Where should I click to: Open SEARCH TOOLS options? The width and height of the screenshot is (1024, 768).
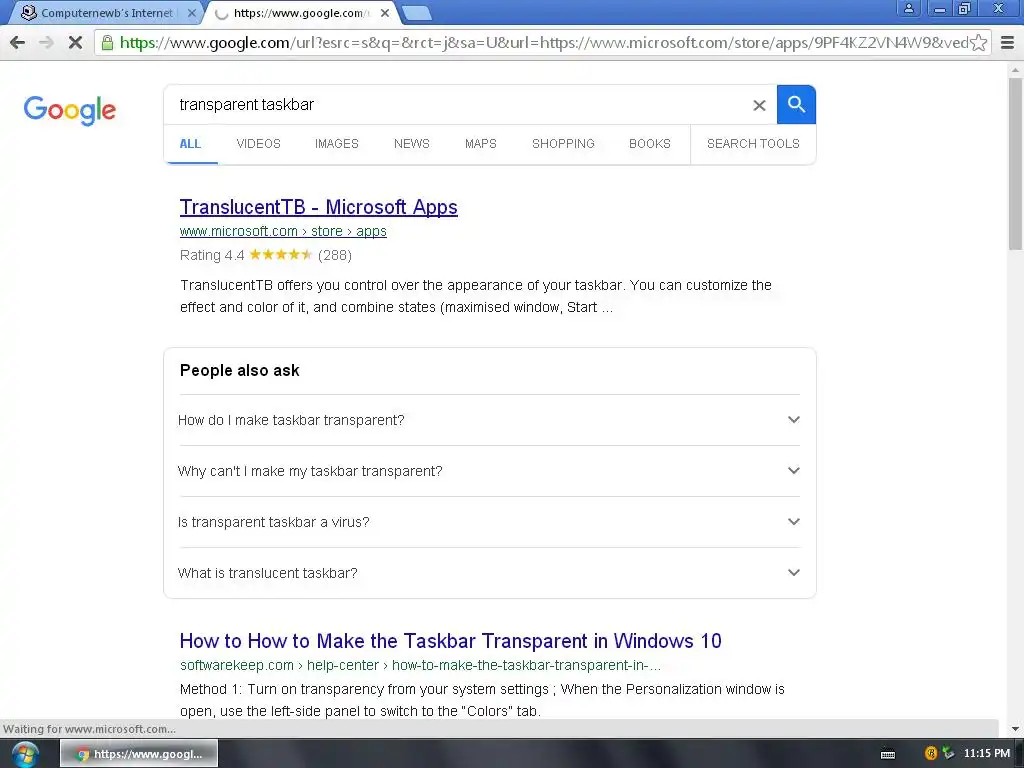coord(753,144)
